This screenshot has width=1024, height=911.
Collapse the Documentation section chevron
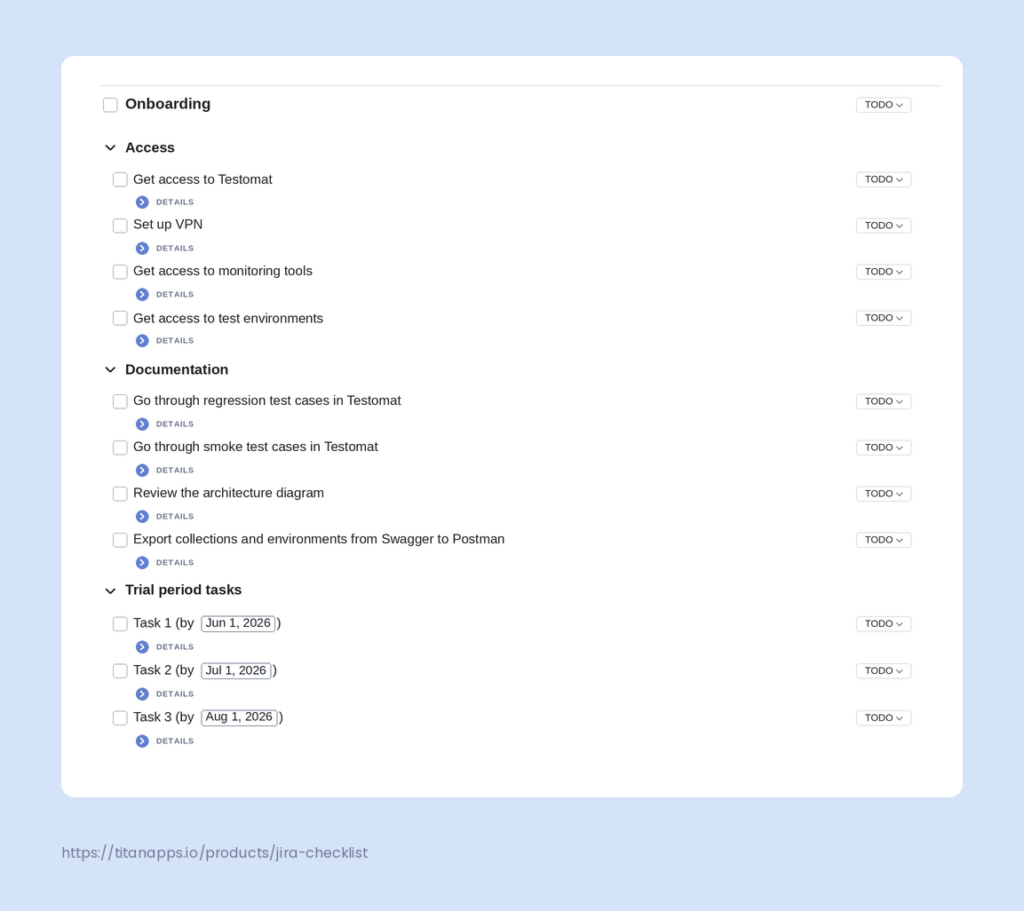pos(110,370)
